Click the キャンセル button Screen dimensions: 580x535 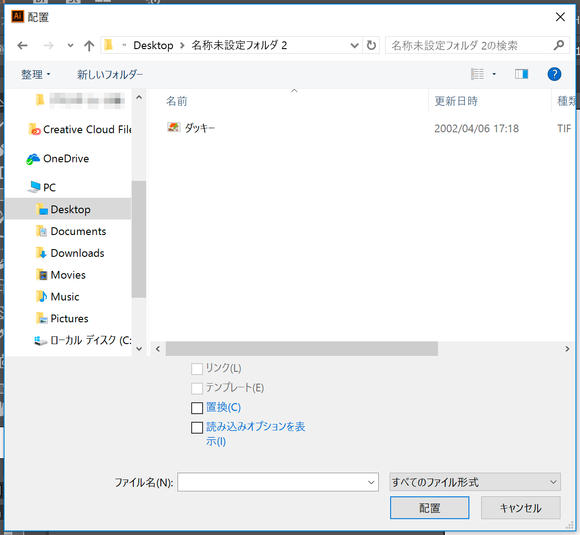[520, 508]
